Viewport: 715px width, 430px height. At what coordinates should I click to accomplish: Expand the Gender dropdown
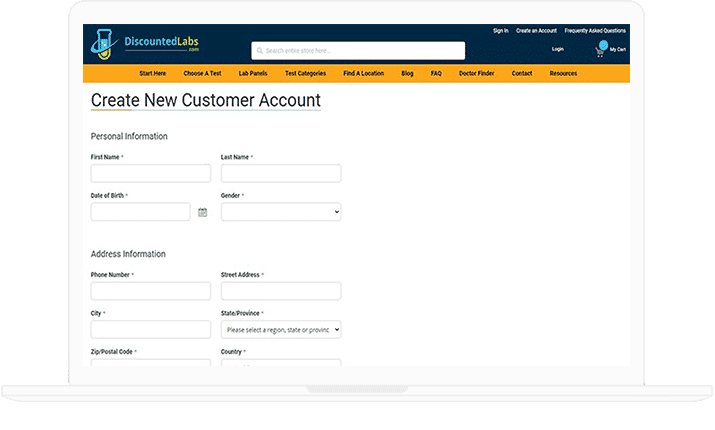(x=280, y=212)
